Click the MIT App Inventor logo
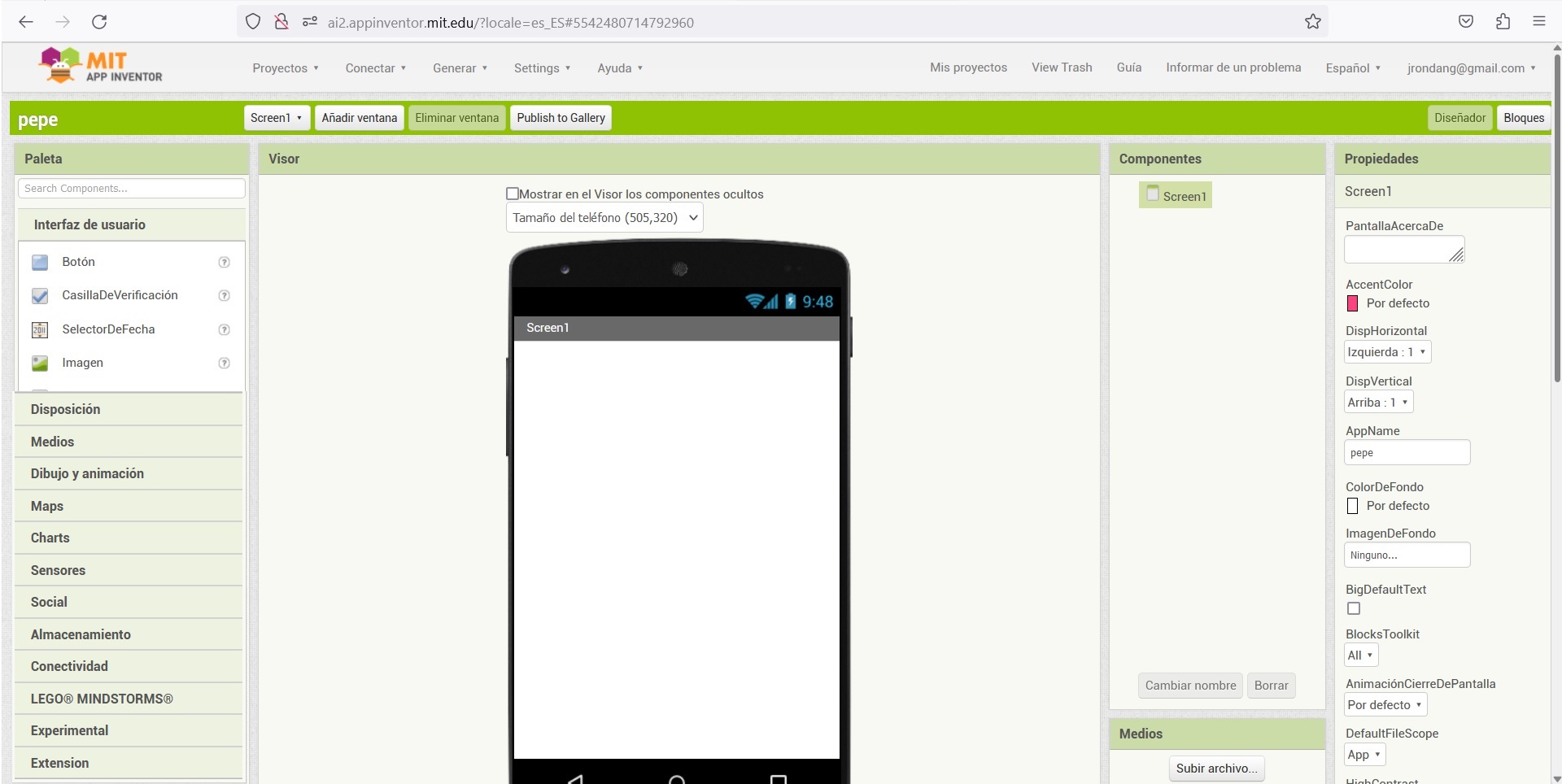1562x784 pixels. tap(101, 66)
